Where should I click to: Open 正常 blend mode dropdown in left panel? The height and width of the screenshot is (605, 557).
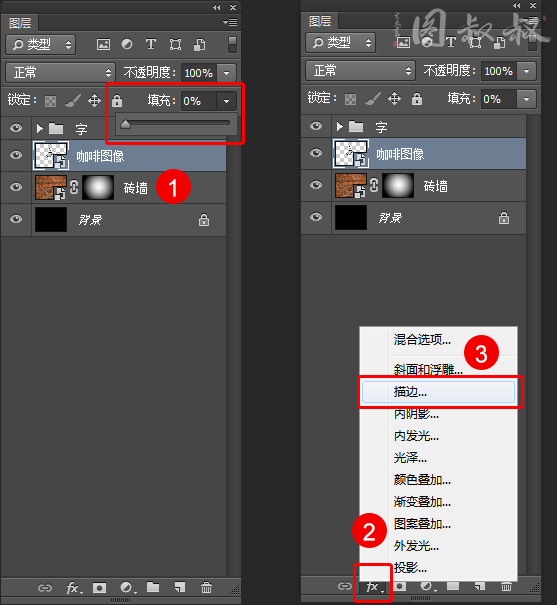click(60, 73)
